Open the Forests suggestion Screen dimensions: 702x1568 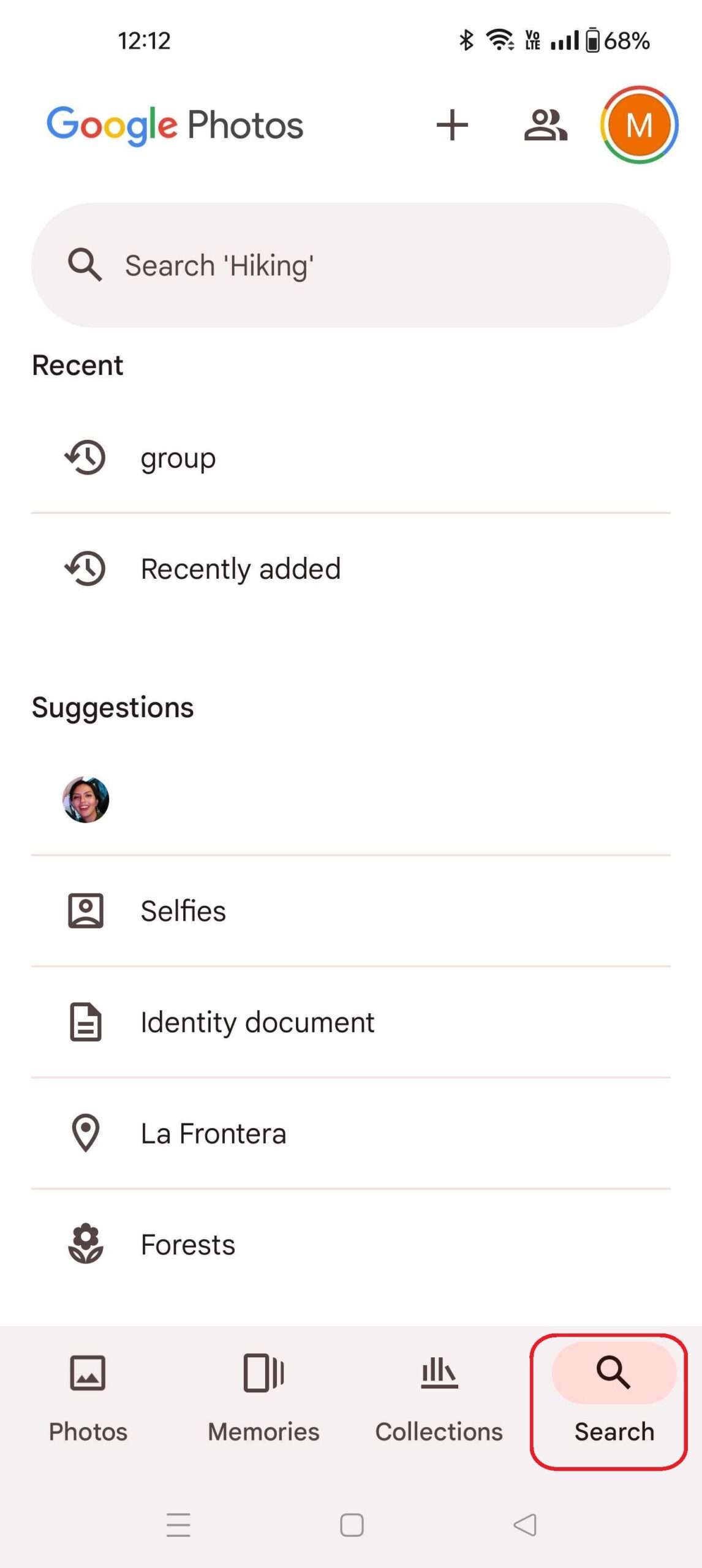point(188,1245)
